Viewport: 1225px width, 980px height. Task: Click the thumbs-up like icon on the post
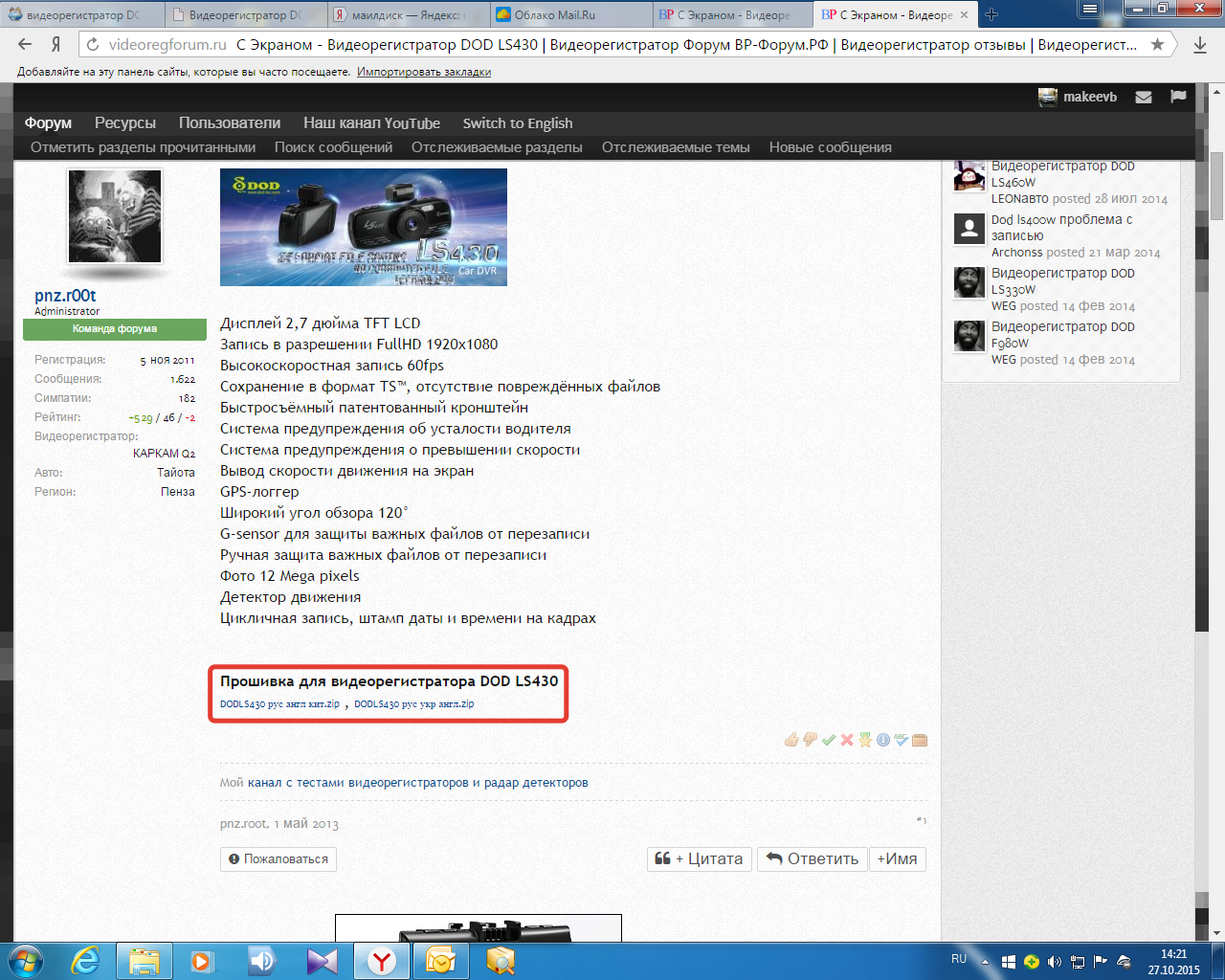pos(791,740)
